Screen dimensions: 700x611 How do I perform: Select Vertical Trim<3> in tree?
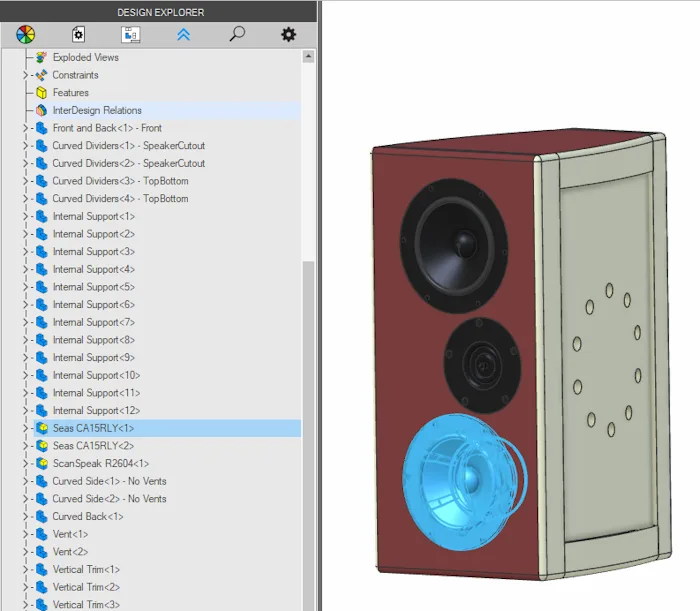(86, 605)
